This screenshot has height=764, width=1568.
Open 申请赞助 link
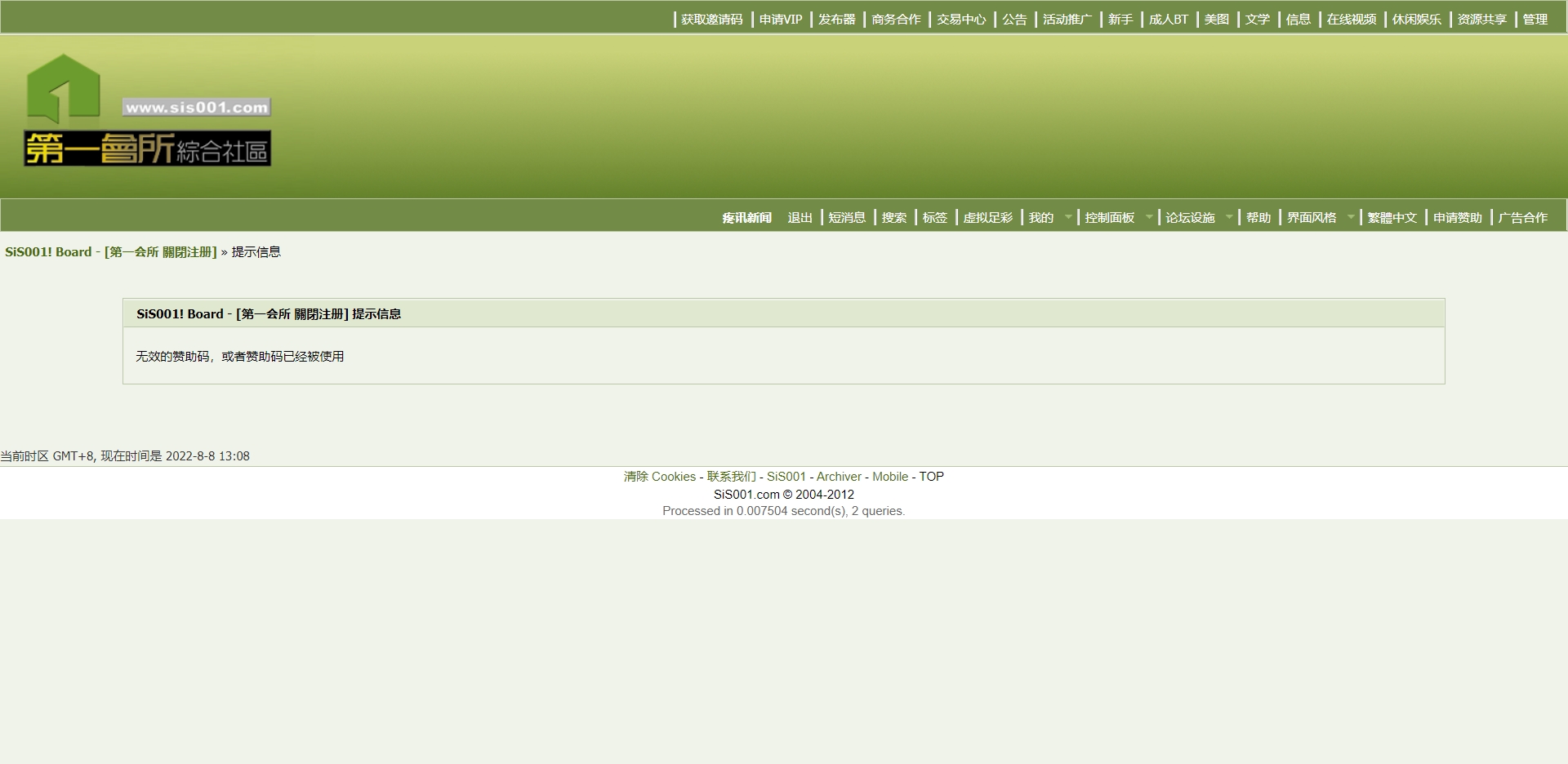point(1458,218)
